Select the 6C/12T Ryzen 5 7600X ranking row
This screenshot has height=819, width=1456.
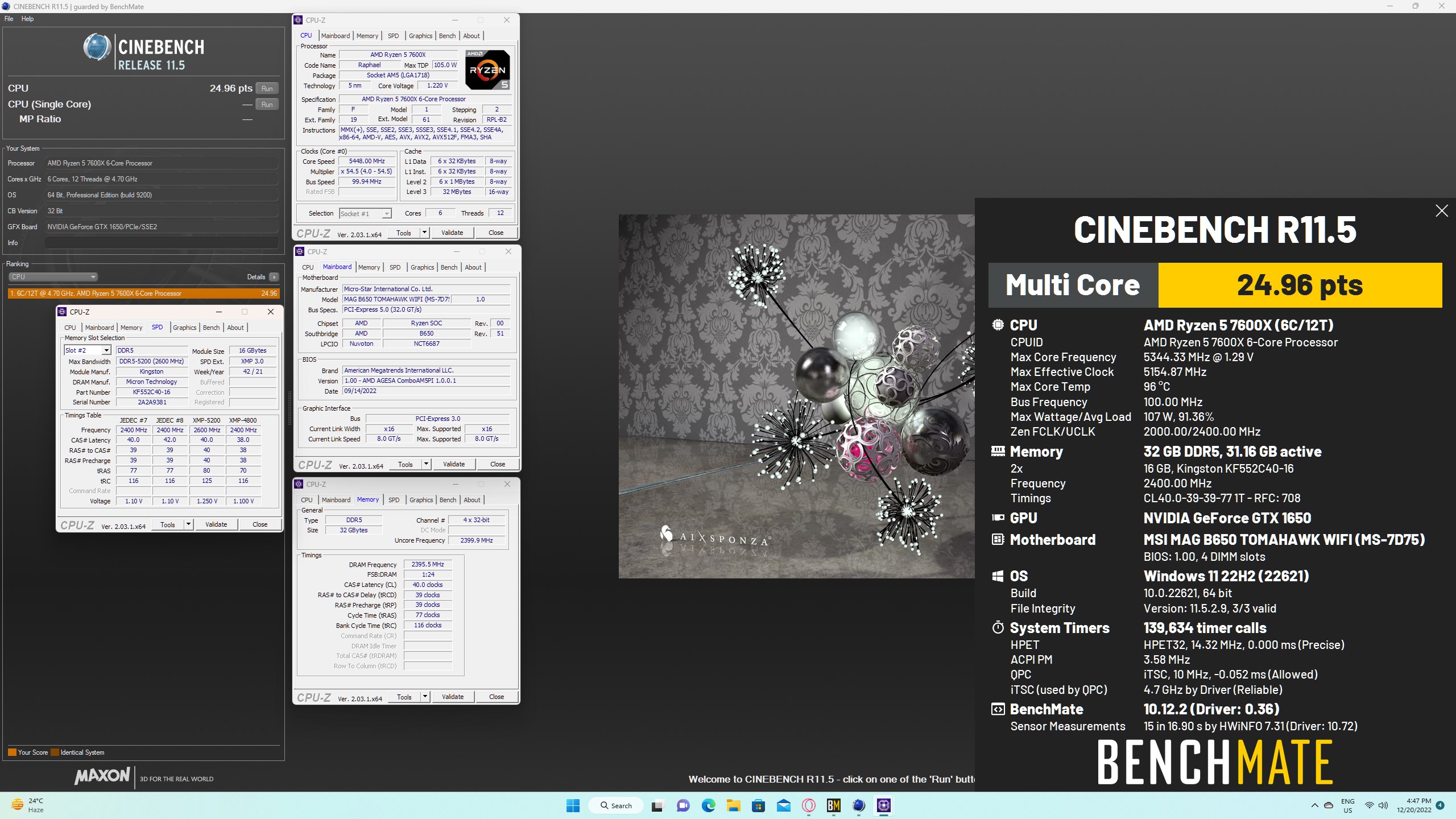point(143,293)
